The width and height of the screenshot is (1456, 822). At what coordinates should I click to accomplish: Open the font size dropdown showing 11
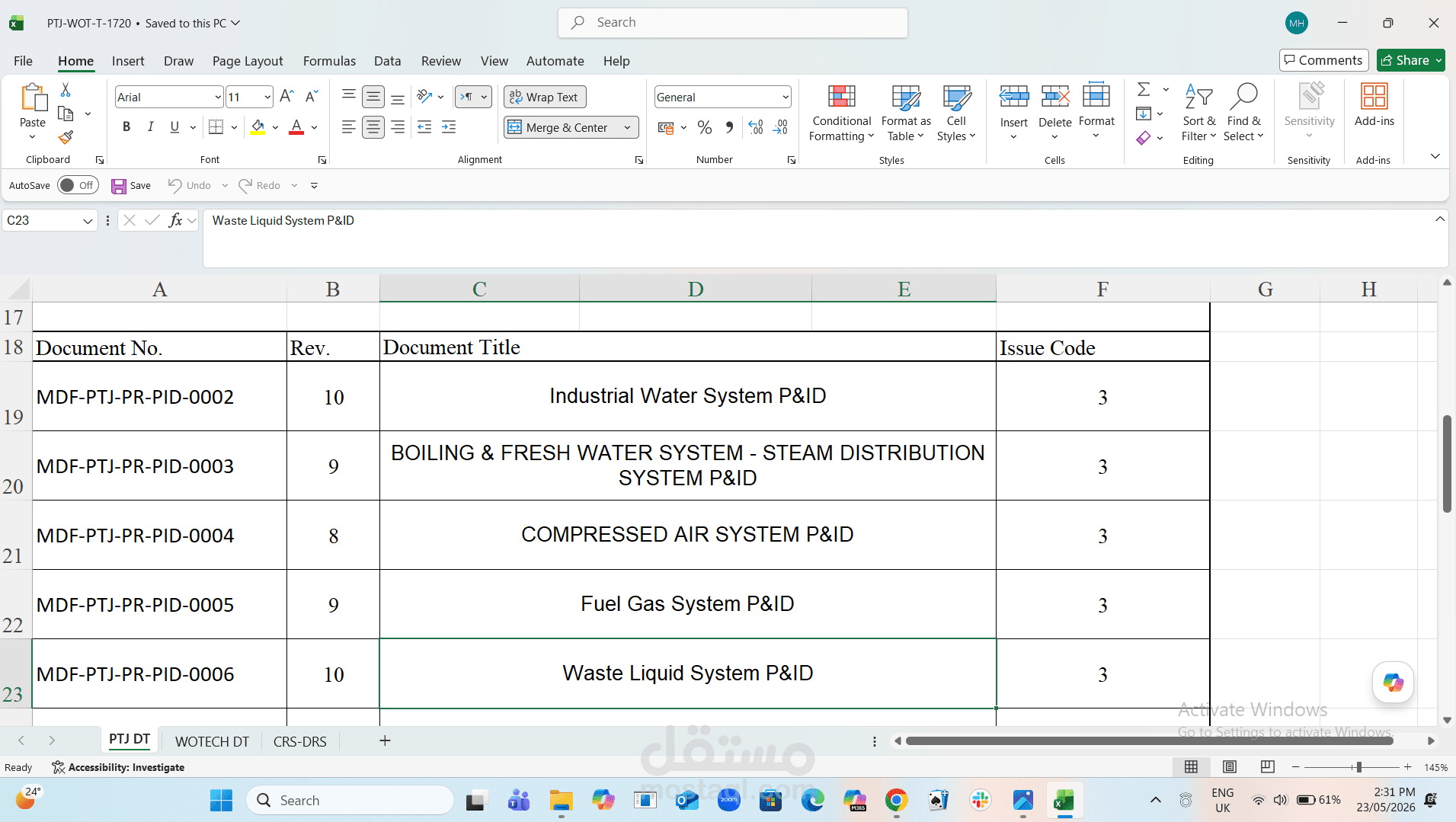click(x=267, y=97)
